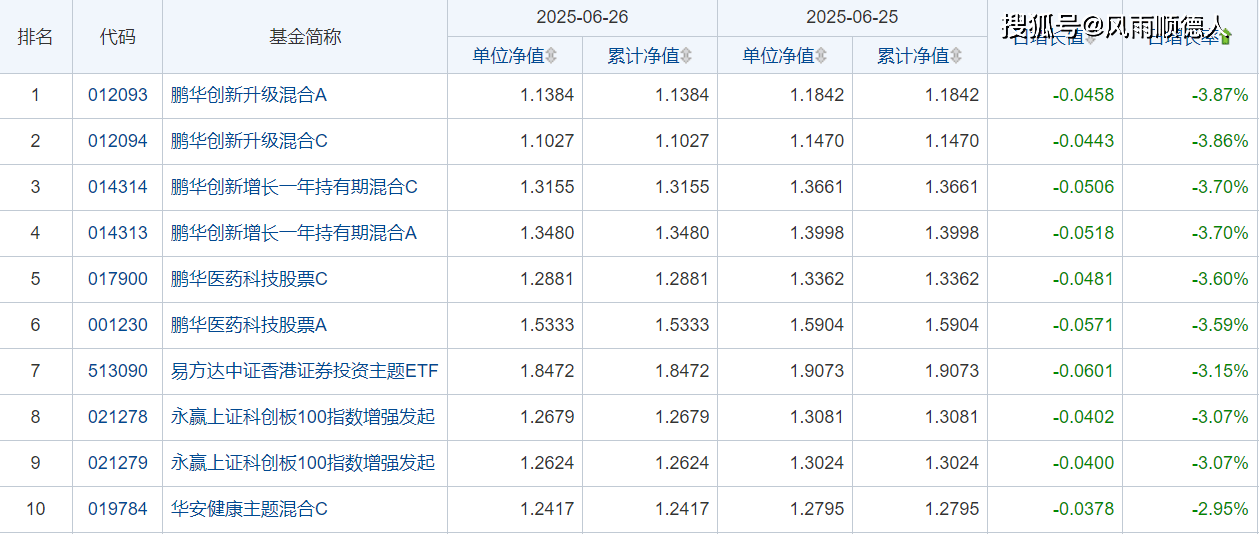1259x534 pixels.
Task: Open fund code 001230 link
Action: (x=118, y=325)
